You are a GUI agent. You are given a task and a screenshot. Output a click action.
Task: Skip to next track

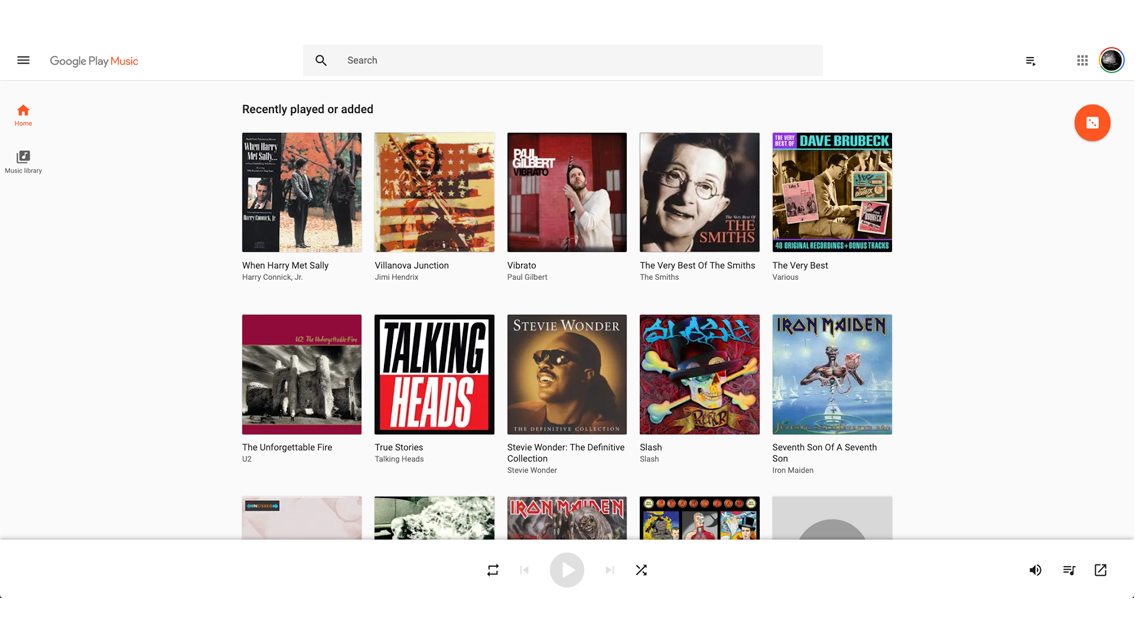[x=610, y=570]
